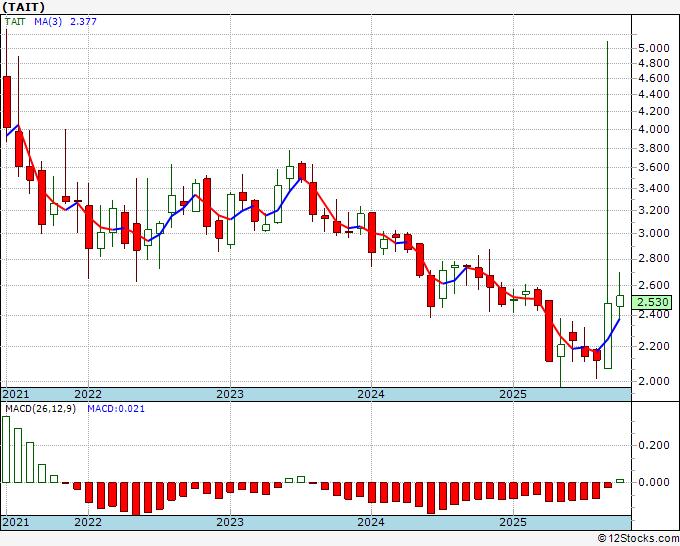Screen dimensions: 680x546
Task: Click the first red candlestick of 2021
Action: tap(7, 102)
